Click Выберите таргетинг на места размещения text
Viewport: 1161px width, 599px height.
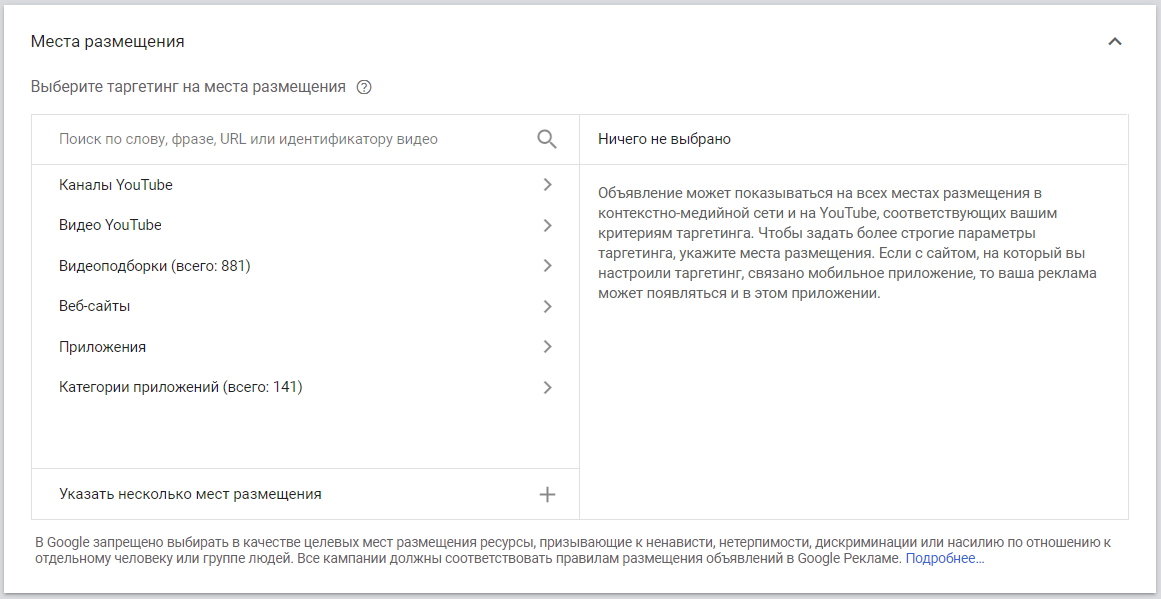coord(188,87)
